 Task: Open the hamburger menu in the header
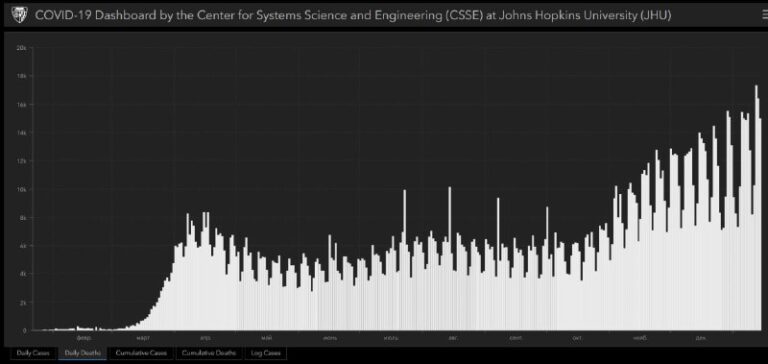pyautogui.click(x=765, y=15)
